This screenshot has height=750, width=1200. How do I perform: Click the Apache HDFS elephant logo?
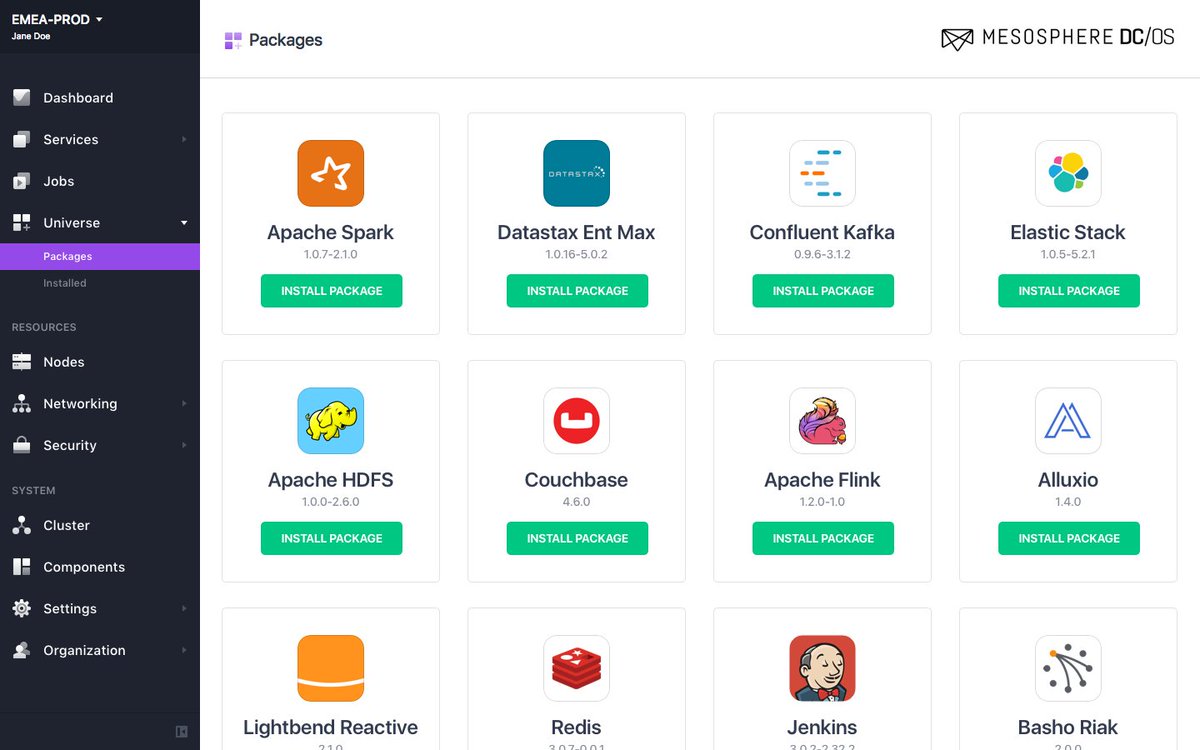331,421
